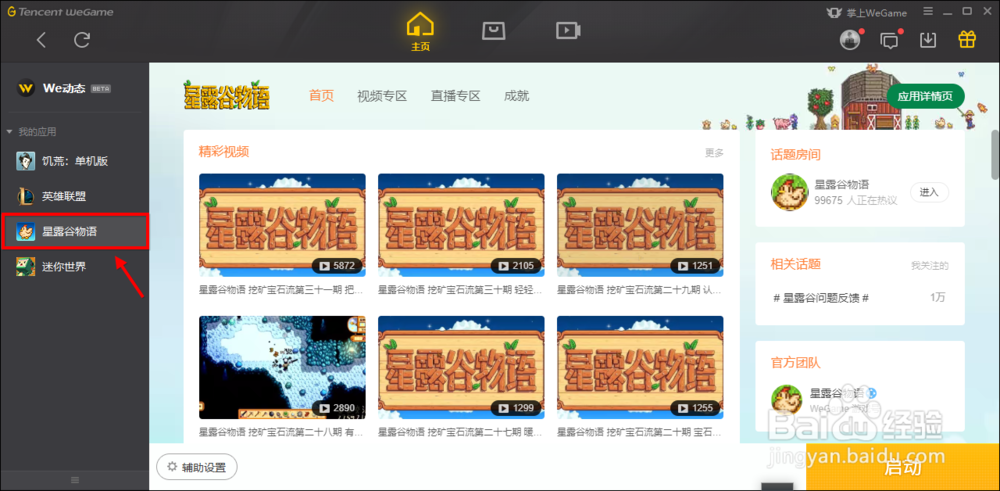This screenshot has width=1000, height=491.
Task: Open the download manager icon
Action: [x=928, y=40]
